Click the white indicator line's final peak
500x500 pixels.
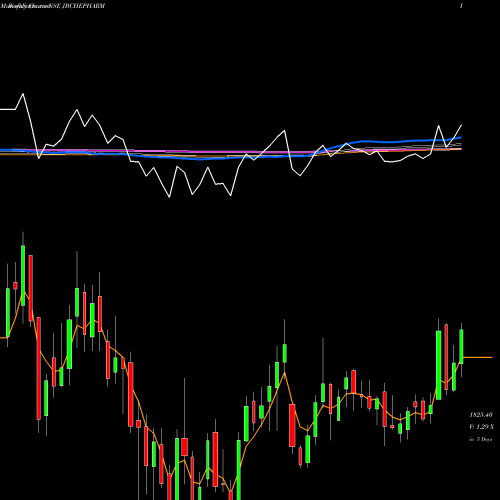click(462, 125)
